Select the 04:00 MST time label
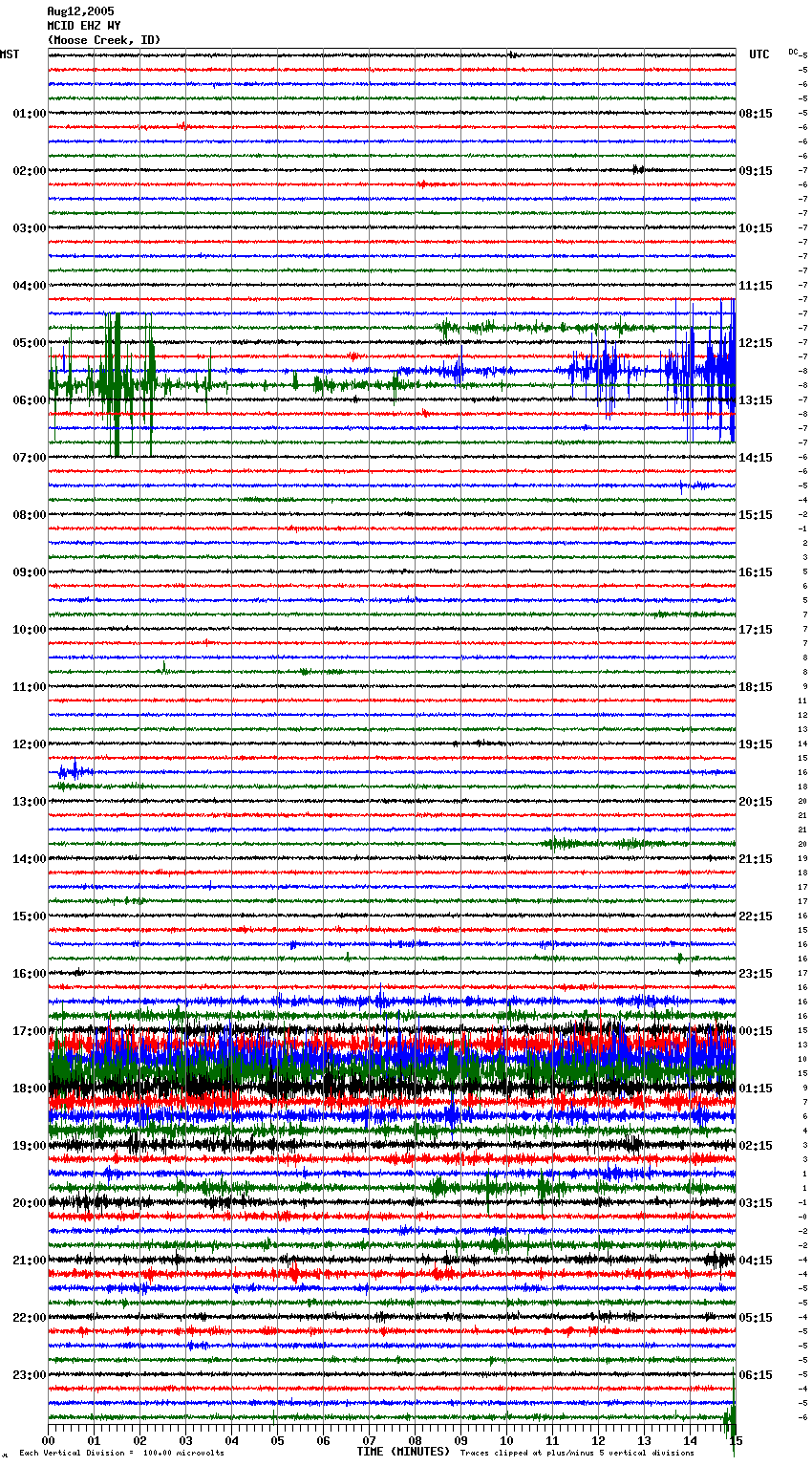This screenshot has width=812, height=1466. 30,286
